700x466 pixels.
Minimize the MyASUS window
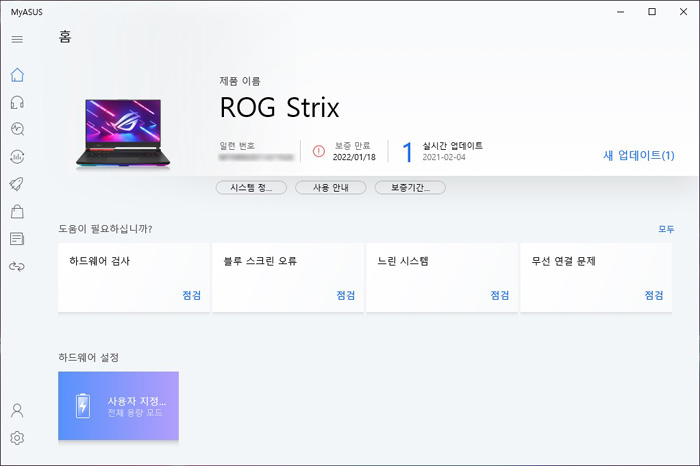click(621, 12)
